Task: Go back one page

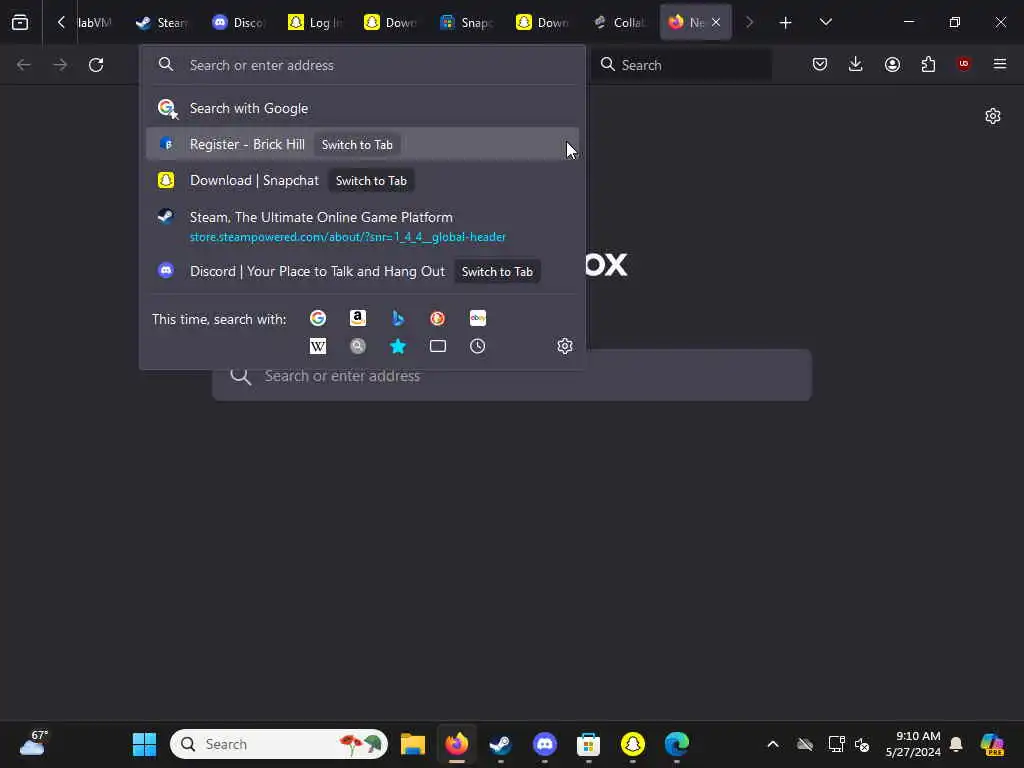Action: (x=24, y=65)
